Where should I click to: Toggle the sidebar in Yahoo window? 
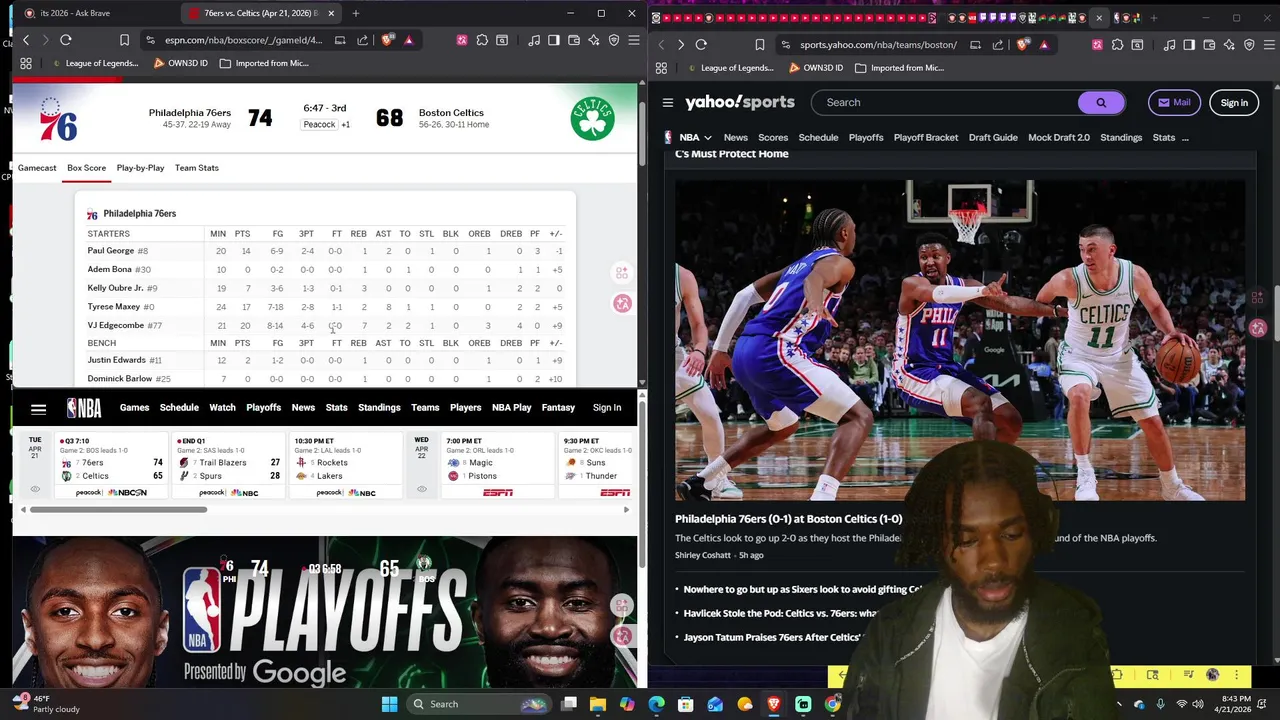click(x=1189, y=45)
